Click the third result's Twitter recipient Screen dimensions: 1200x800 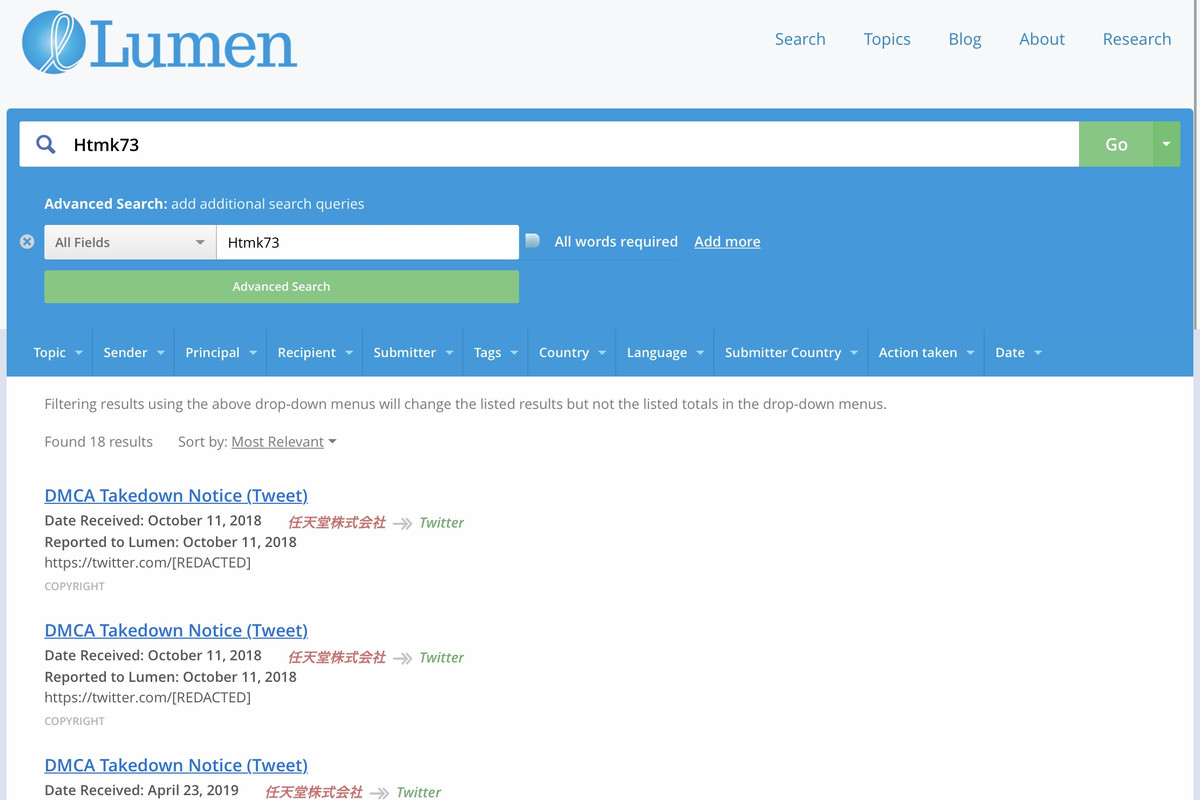(x=418, y=792)
